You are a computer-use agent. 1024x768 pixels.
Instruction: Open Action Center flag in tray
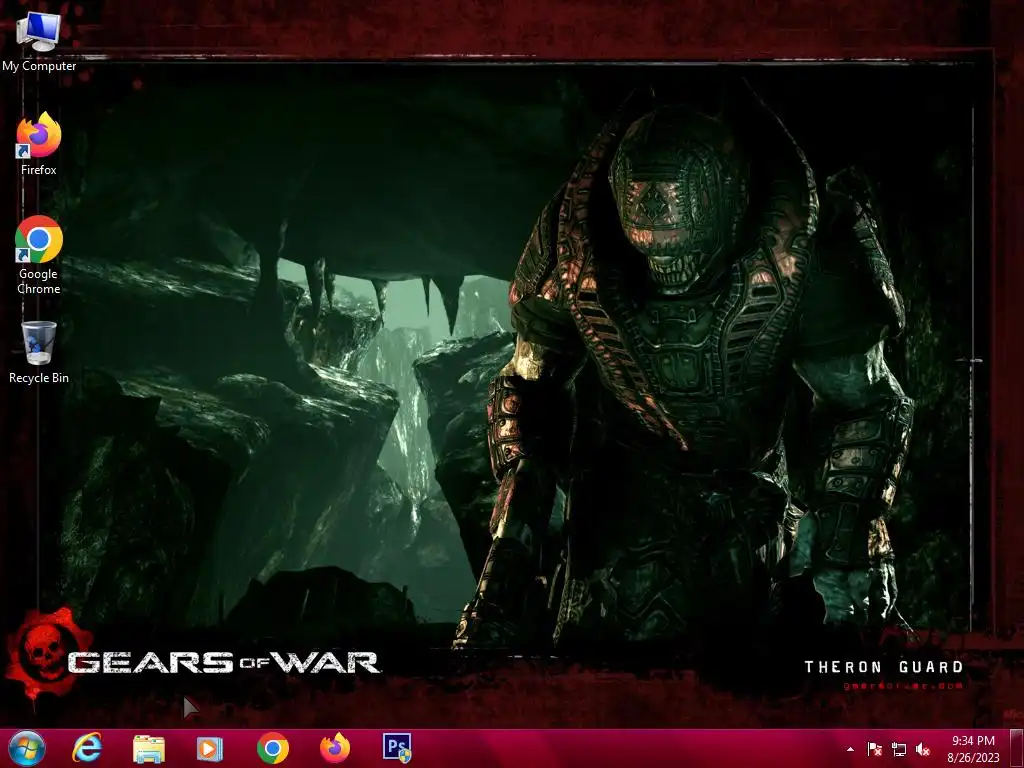[874, 749]
